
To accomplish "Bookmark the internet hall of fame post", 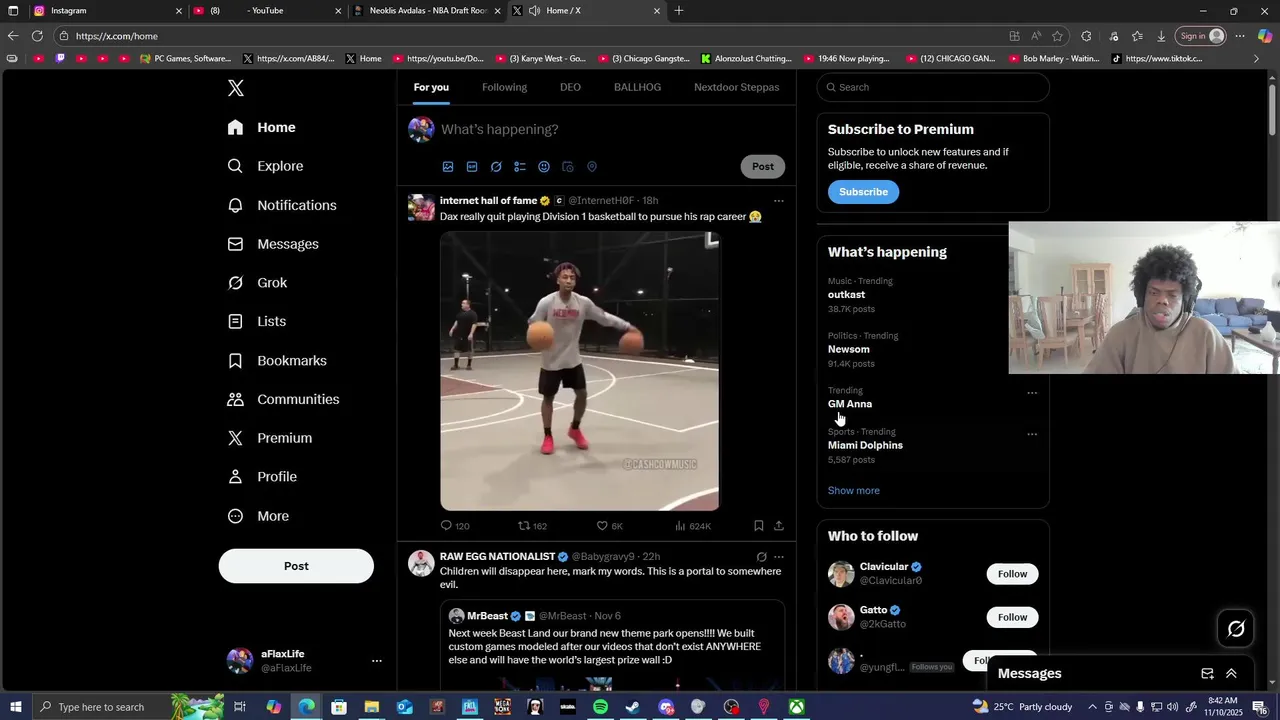I will point(758,526).
